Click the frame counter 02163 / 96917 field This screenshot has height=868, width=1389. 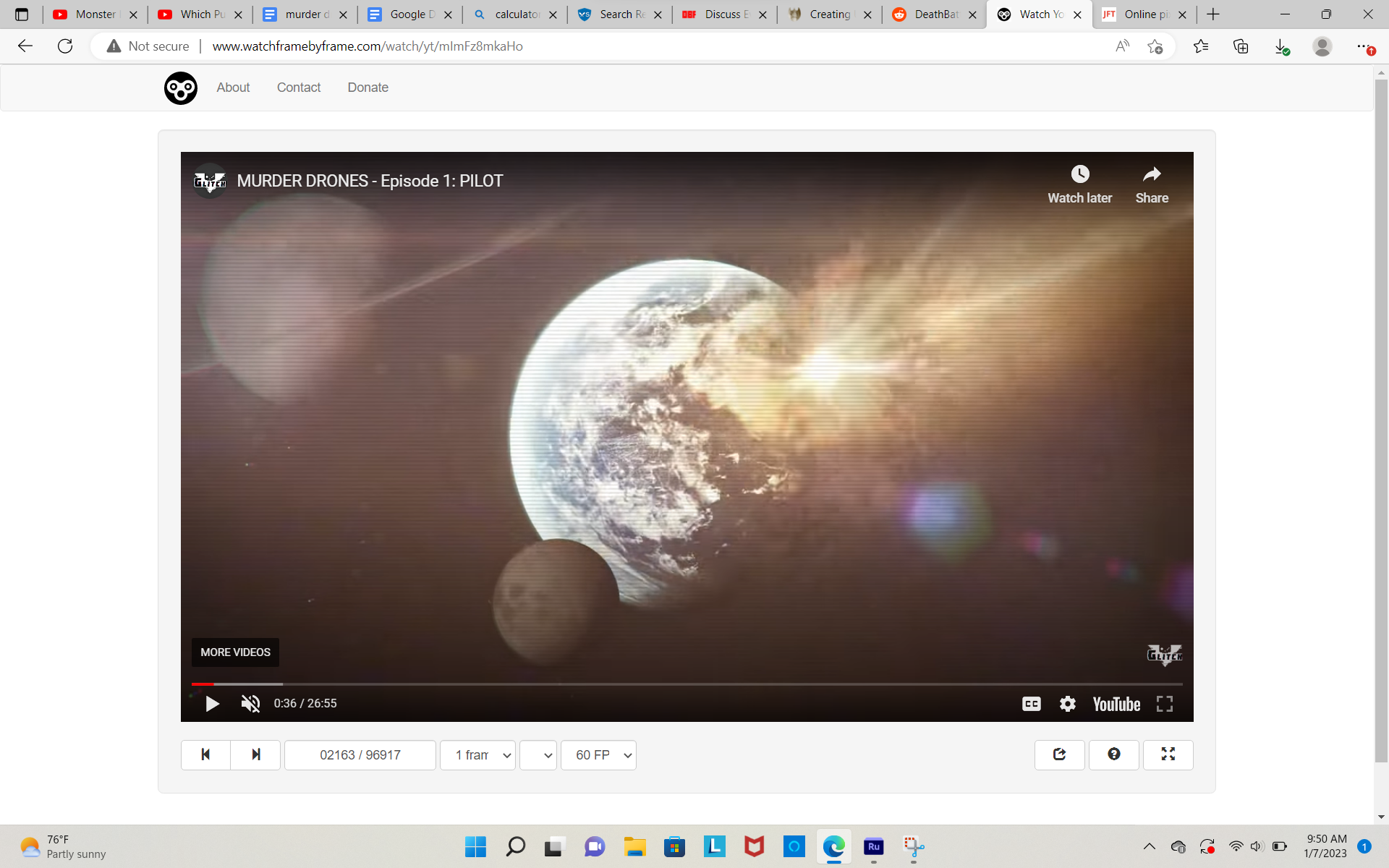pos(360,754)
